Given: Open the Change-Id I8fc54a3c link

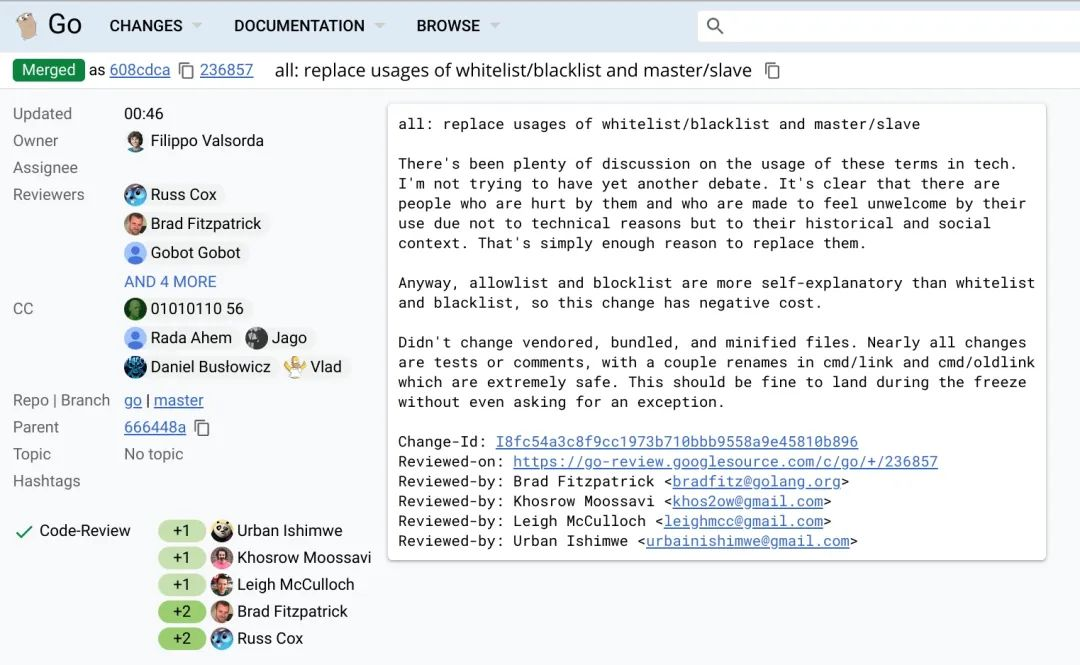Looking at the screenshot, I should [x=676, y=442].
